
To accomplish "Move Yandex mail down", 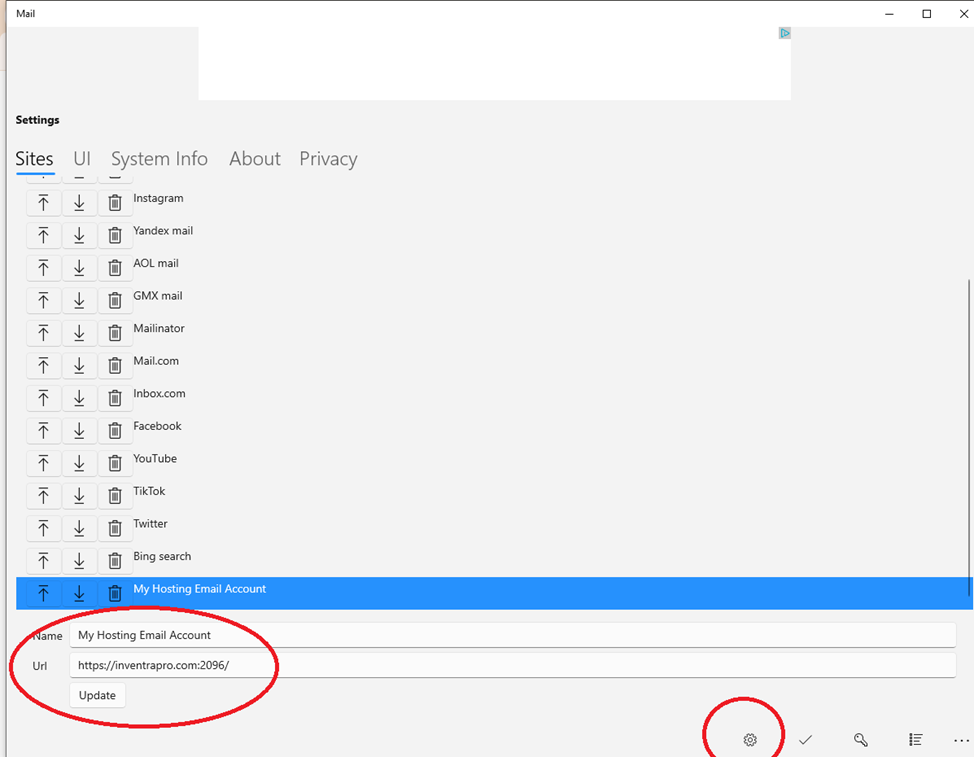I will [x=79, y=235].
